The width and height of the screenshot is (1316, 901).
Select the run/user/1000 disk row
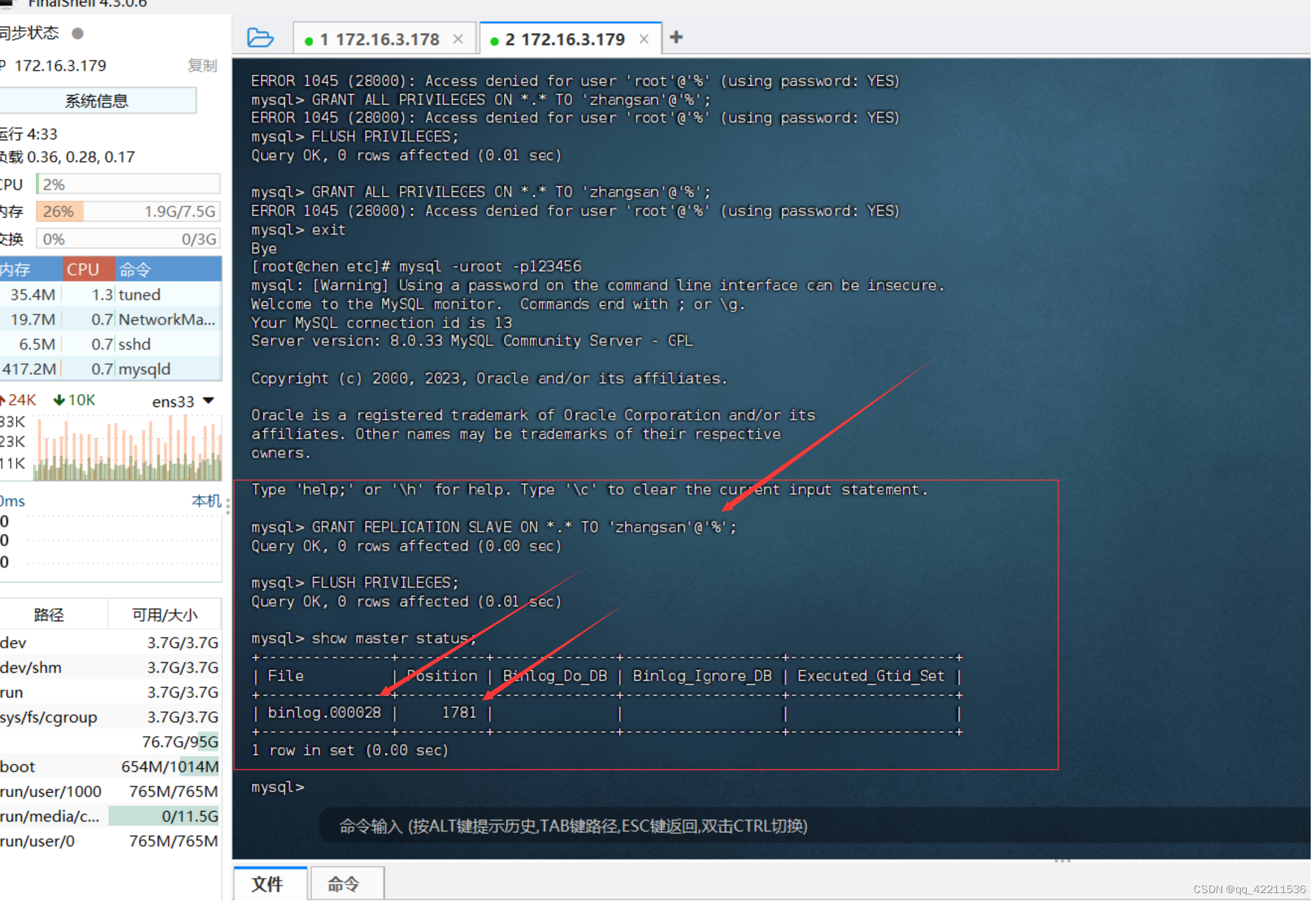pyautogui.click(x=110, y=791)
